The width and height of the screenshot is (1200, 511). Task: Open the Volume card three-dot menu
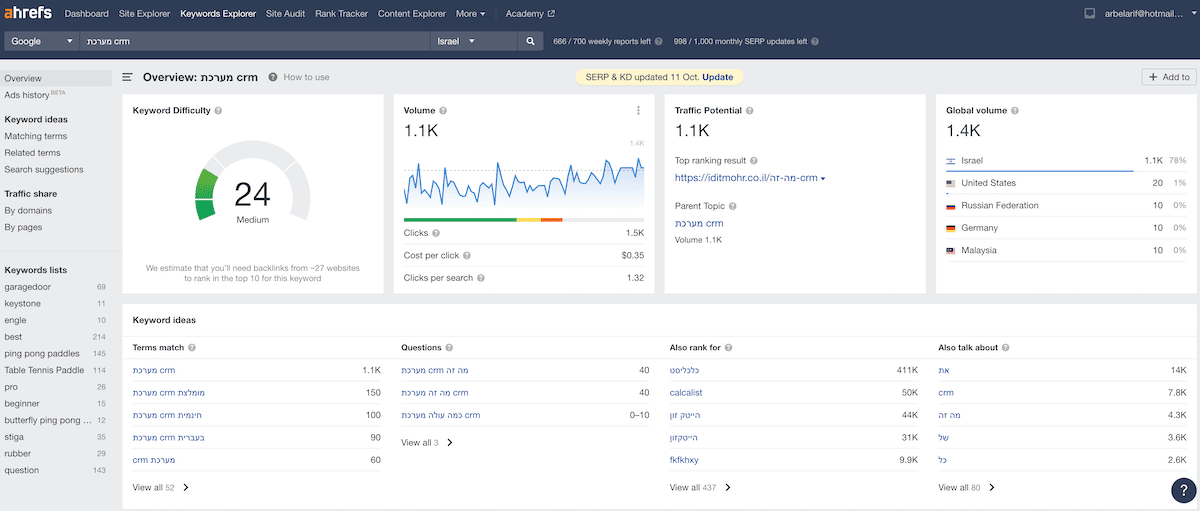click(638, 111)
